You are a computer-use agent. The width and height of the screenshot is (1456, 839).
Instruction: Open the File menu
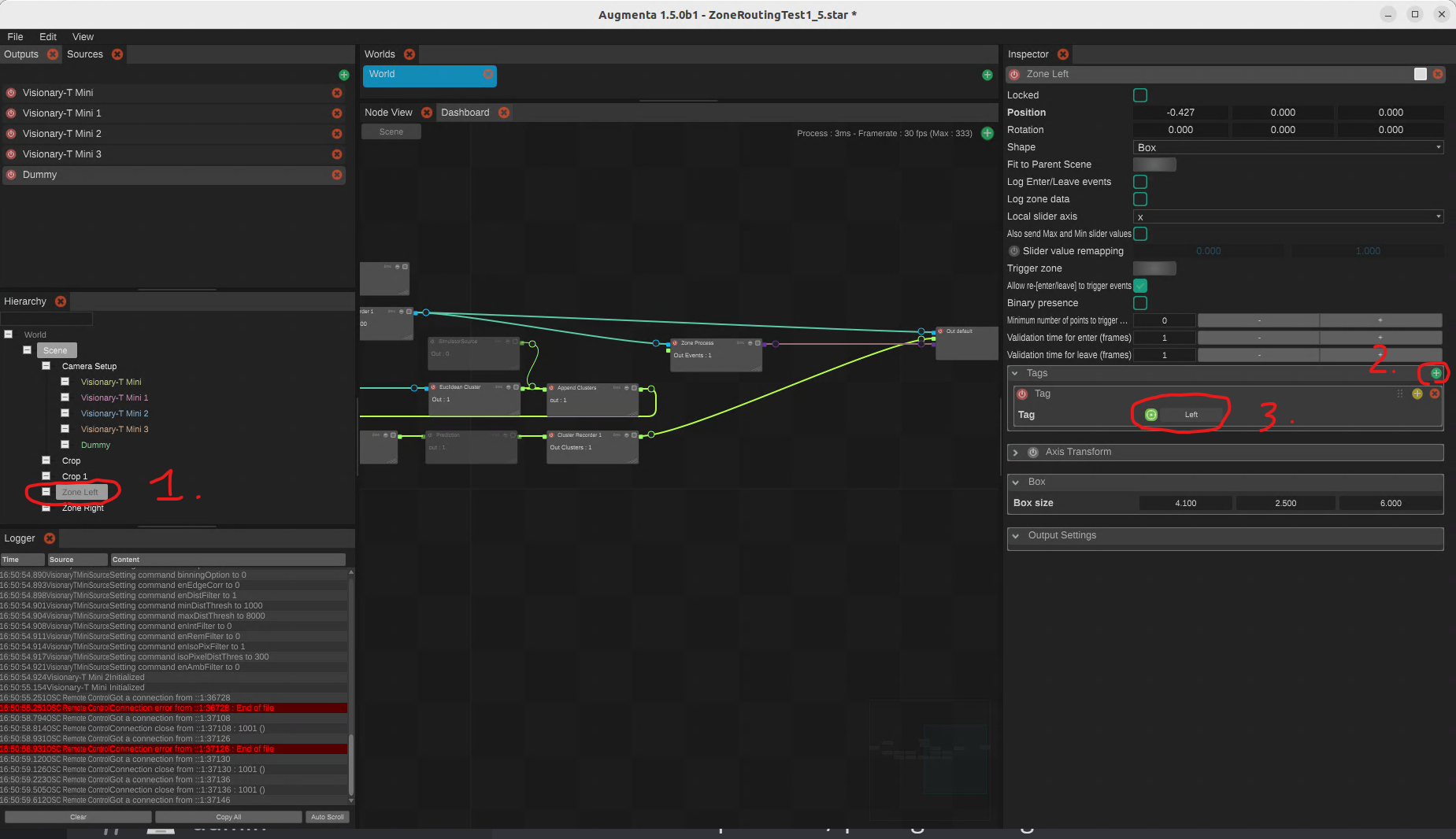(15, 37)
